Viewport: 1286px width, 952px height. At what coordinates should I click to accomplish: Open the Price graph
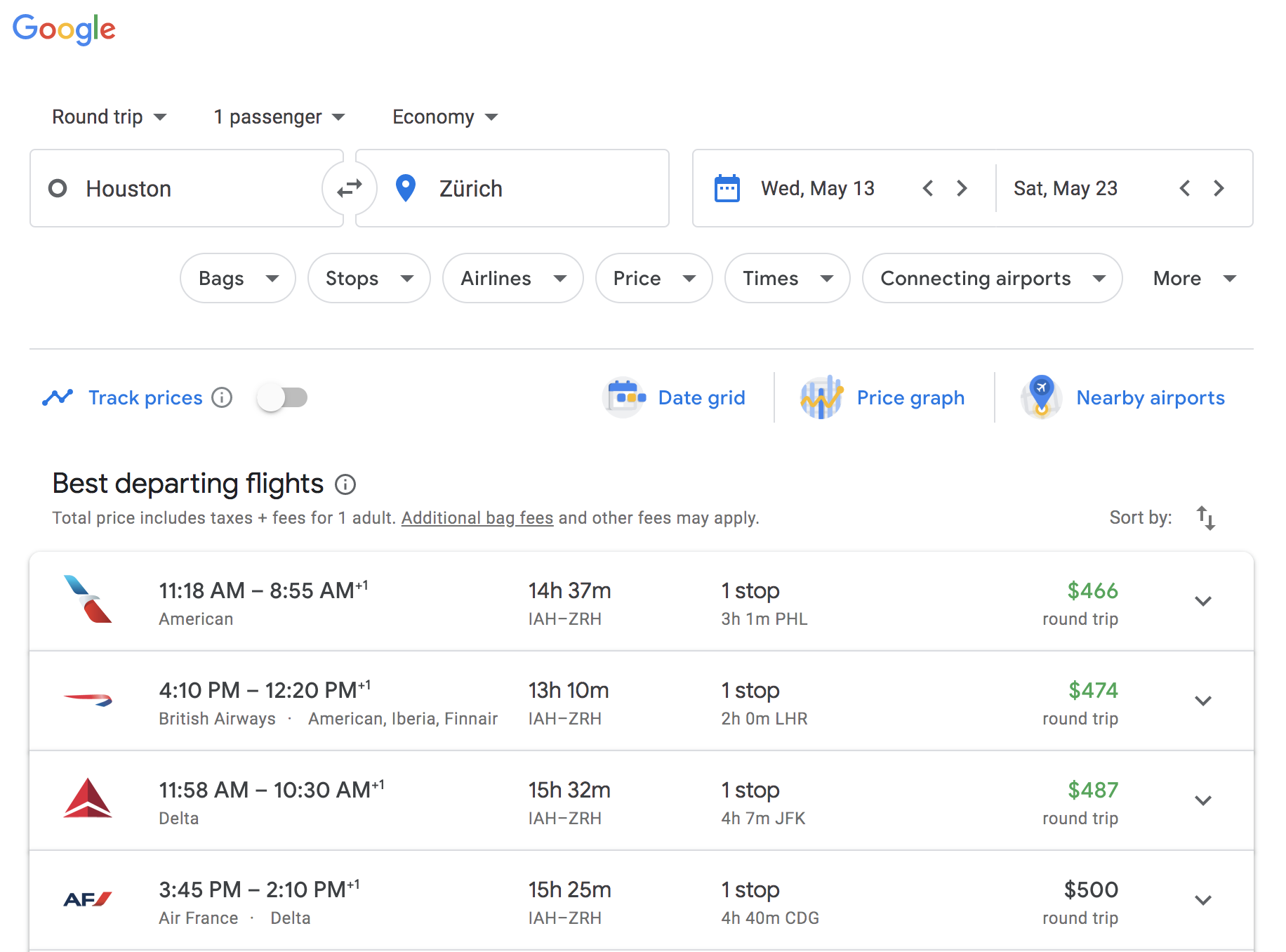pos(883,398)
